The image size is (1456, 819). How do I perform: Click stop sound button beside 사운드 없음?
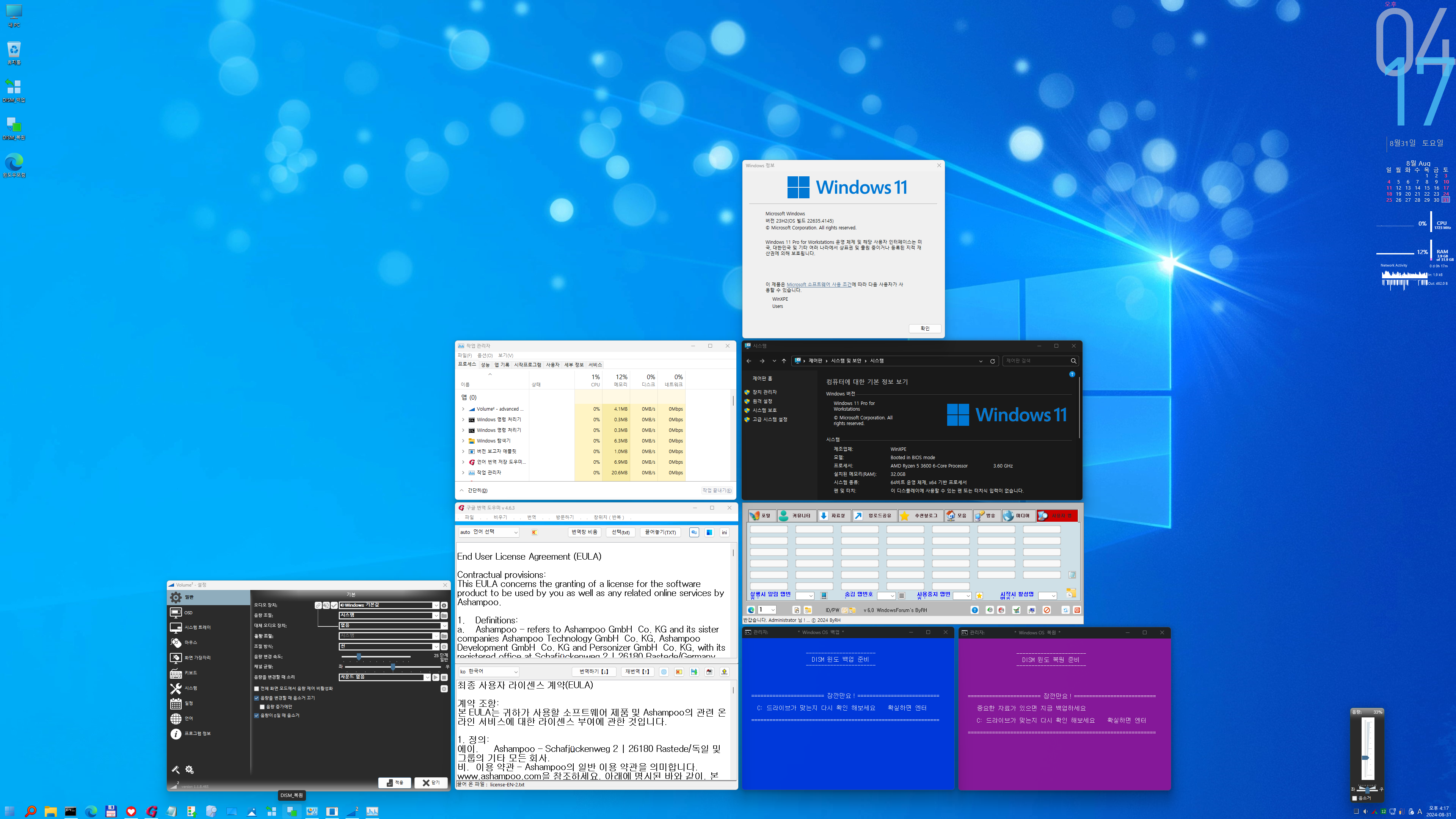(x=444, y=677)
